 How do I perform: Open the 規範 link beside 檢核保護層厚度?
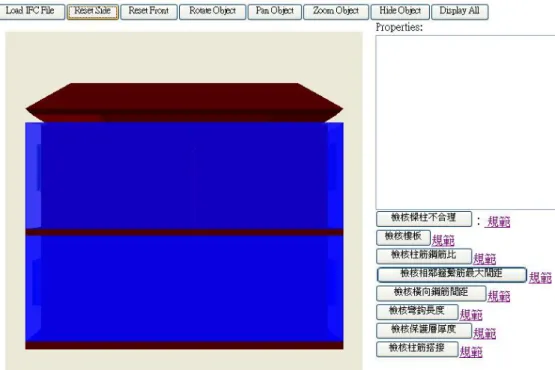pos(485,334)
